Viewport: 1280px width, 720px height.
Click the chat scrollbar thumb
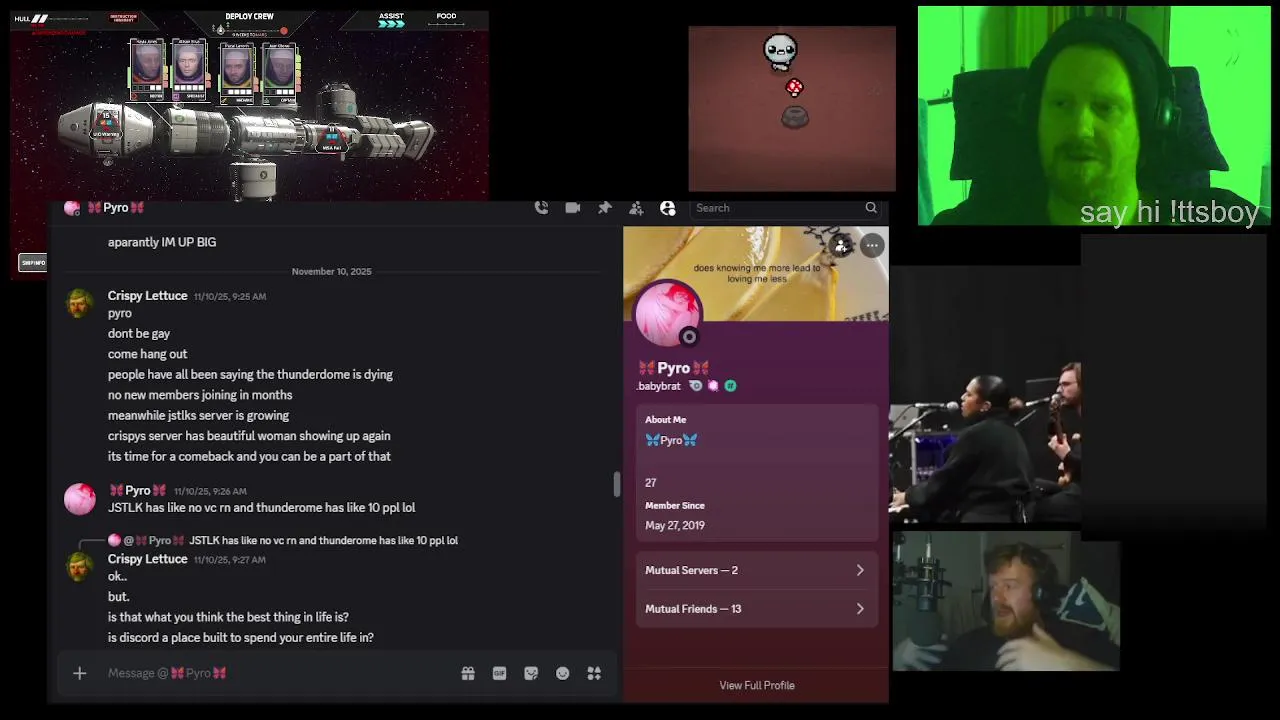(616, 484)
